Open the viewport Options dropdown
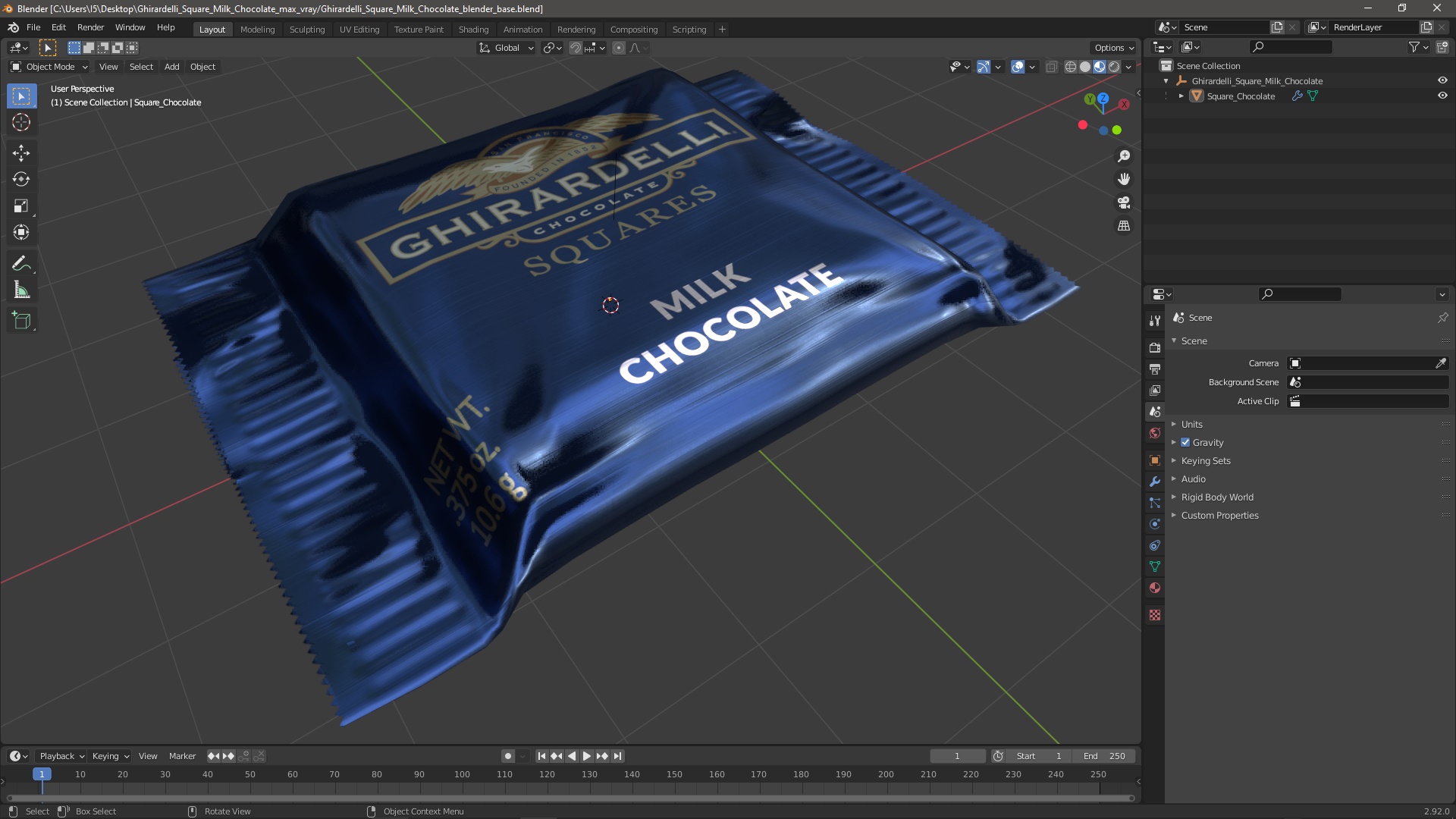Image resolution: width=1456 pixels, height=819 pixels. (x=1114, y=48)
